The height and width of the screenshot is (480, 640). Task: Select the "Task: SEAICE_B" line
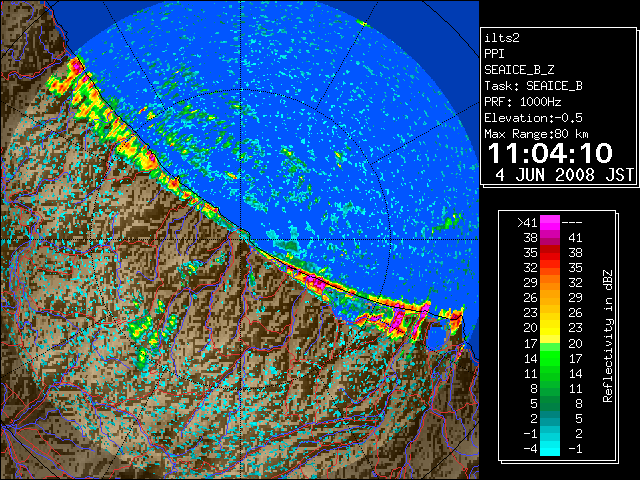tap(533, 86)
